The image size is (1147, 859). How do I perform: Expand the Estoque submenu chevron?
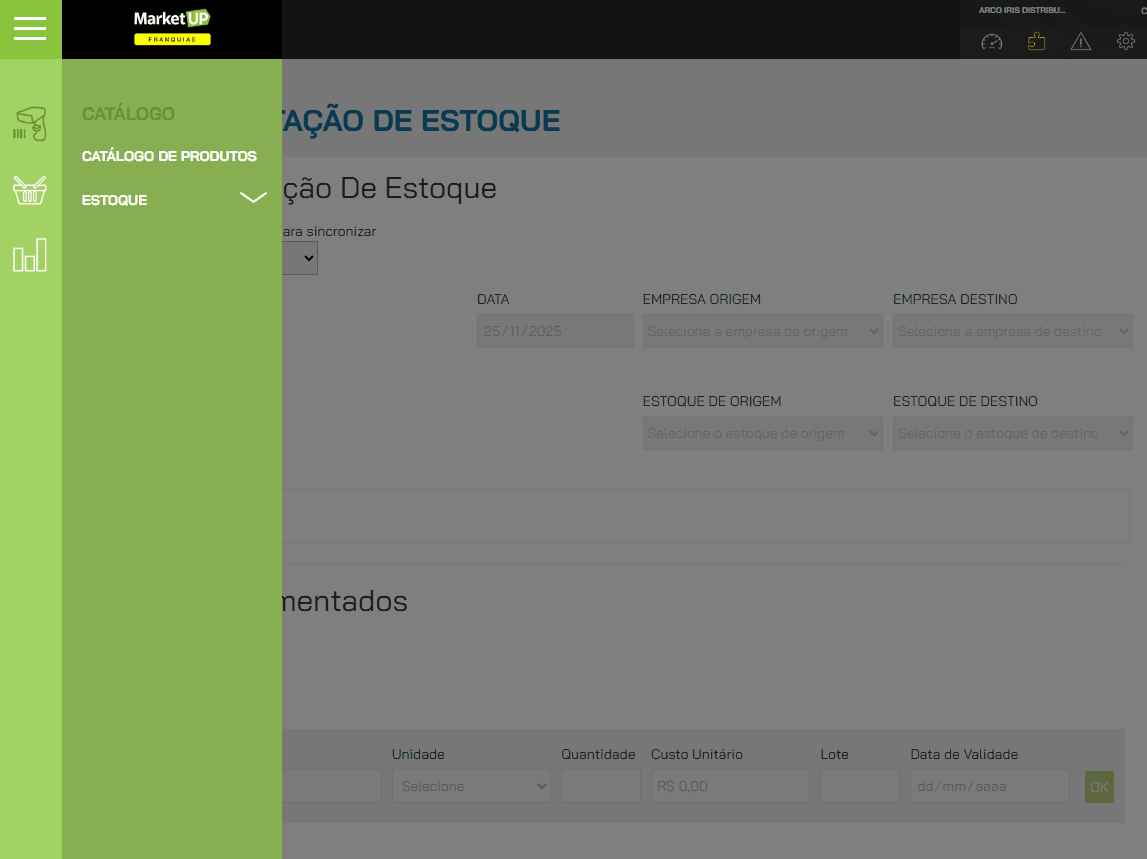click(253, 199)
